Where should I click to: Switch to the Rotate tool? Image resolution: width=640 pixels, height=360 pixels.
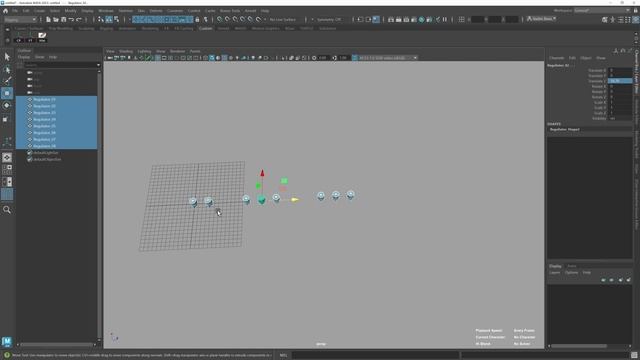click(x=7, y=105)
